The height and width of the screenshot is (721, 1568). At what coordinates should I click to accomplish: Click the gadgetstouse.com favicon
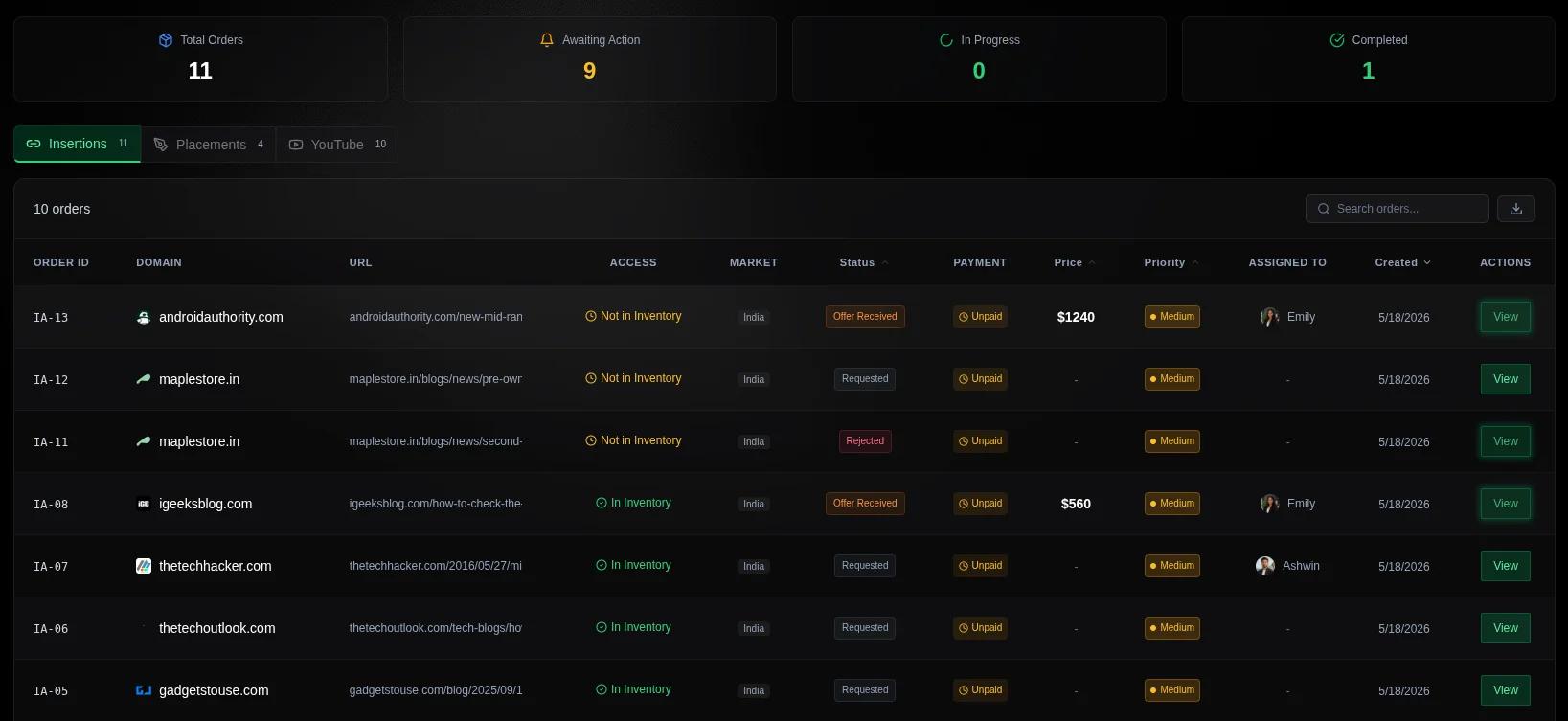point(144,690)
